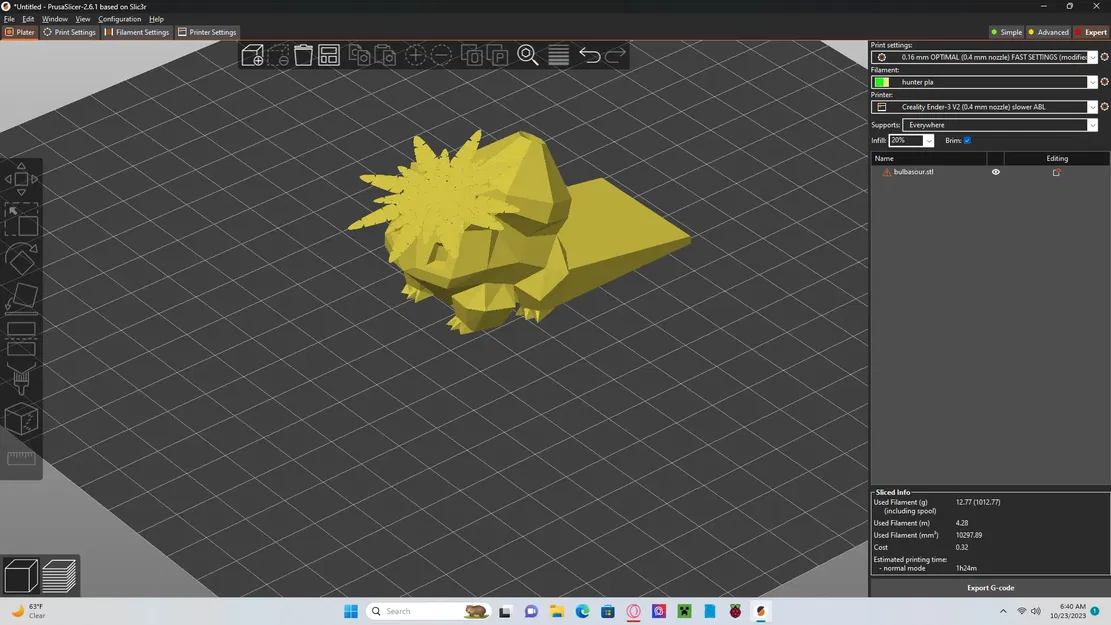This screenshot has width=1111, height=625.
Task: Open the Window menu
Action: point(55,19)
